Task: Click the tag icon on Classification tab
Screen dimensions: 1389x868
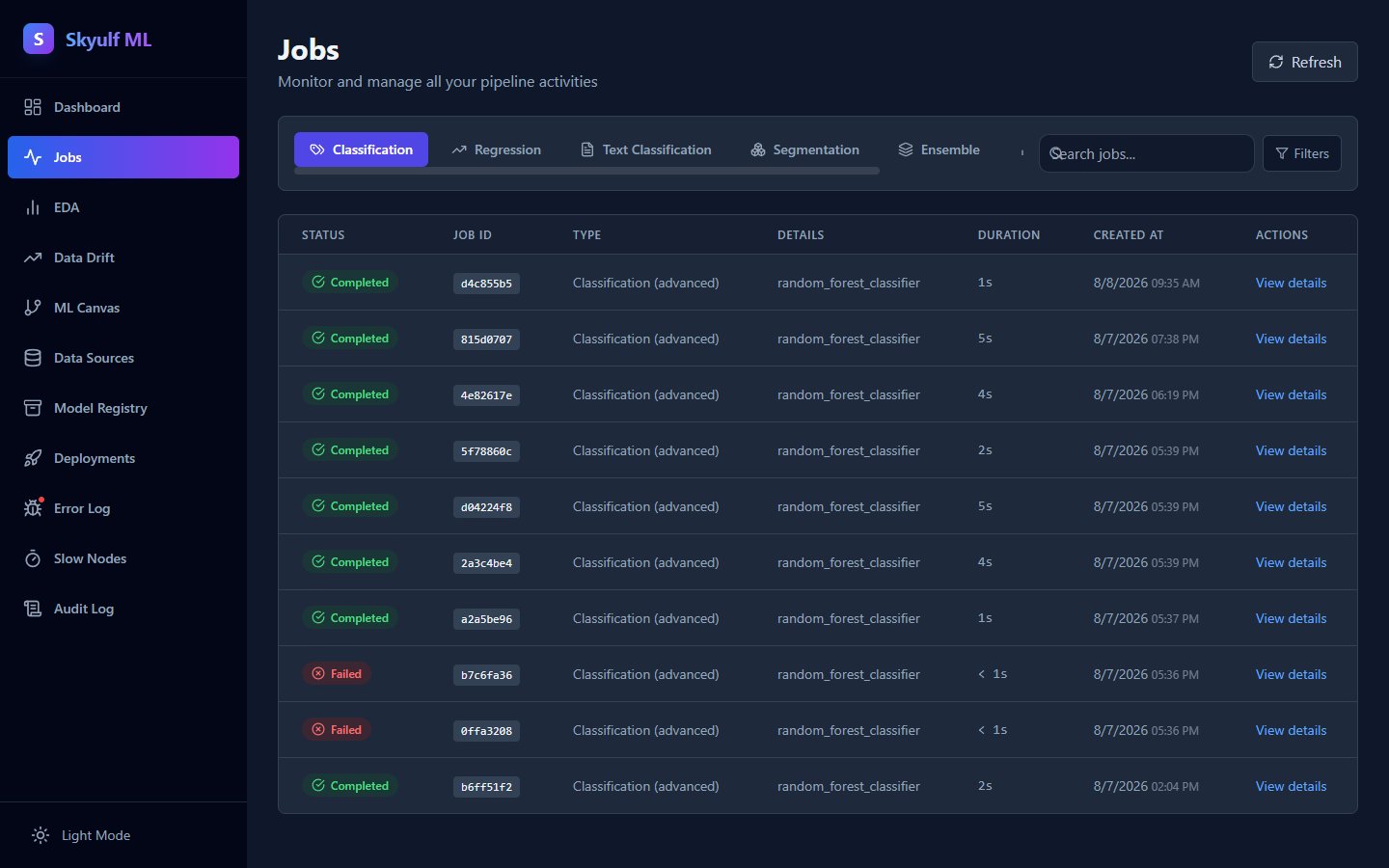Action: (317, 149)
